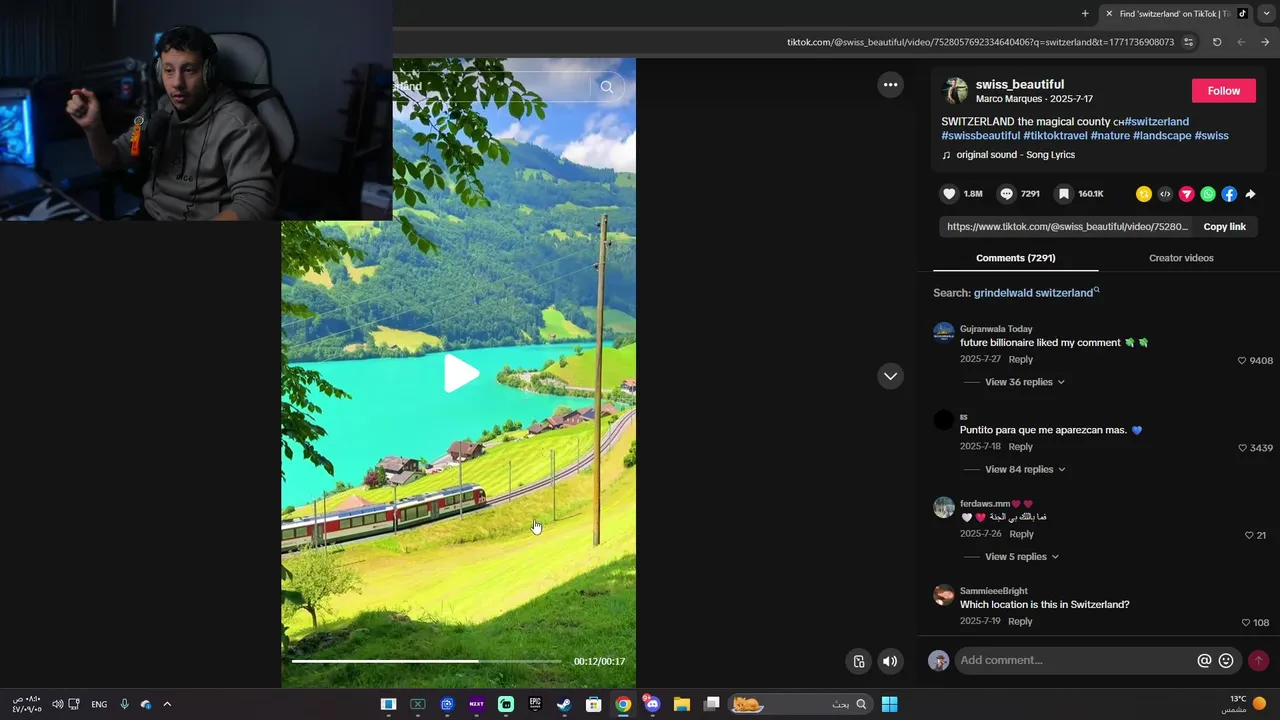1280x720 pixels.
Task: Open site settings icon in address bar
Action: (1188, 42)
